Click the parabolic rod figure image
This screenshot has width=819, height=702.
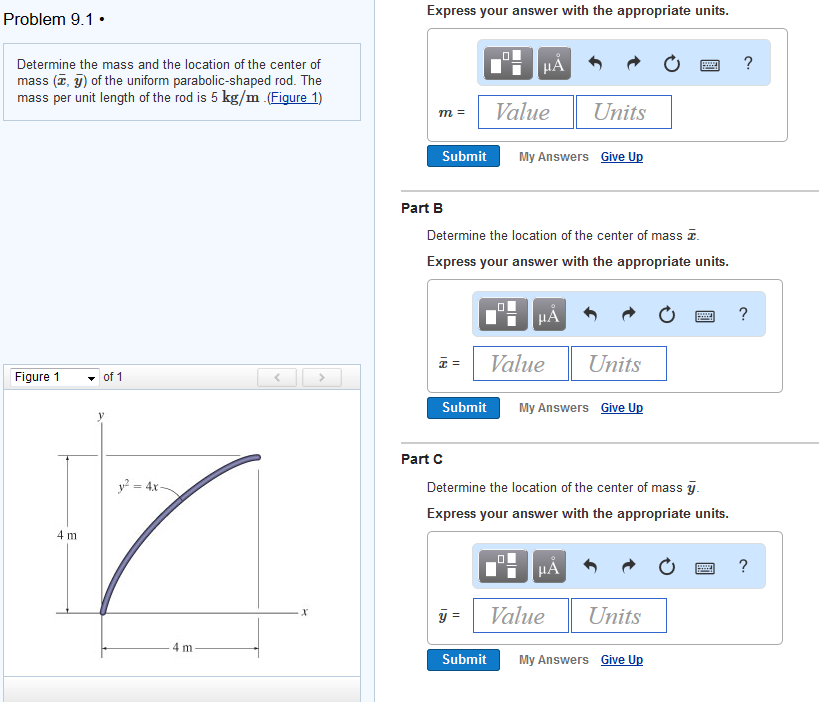pyautogui.click(x=182, y=533)
